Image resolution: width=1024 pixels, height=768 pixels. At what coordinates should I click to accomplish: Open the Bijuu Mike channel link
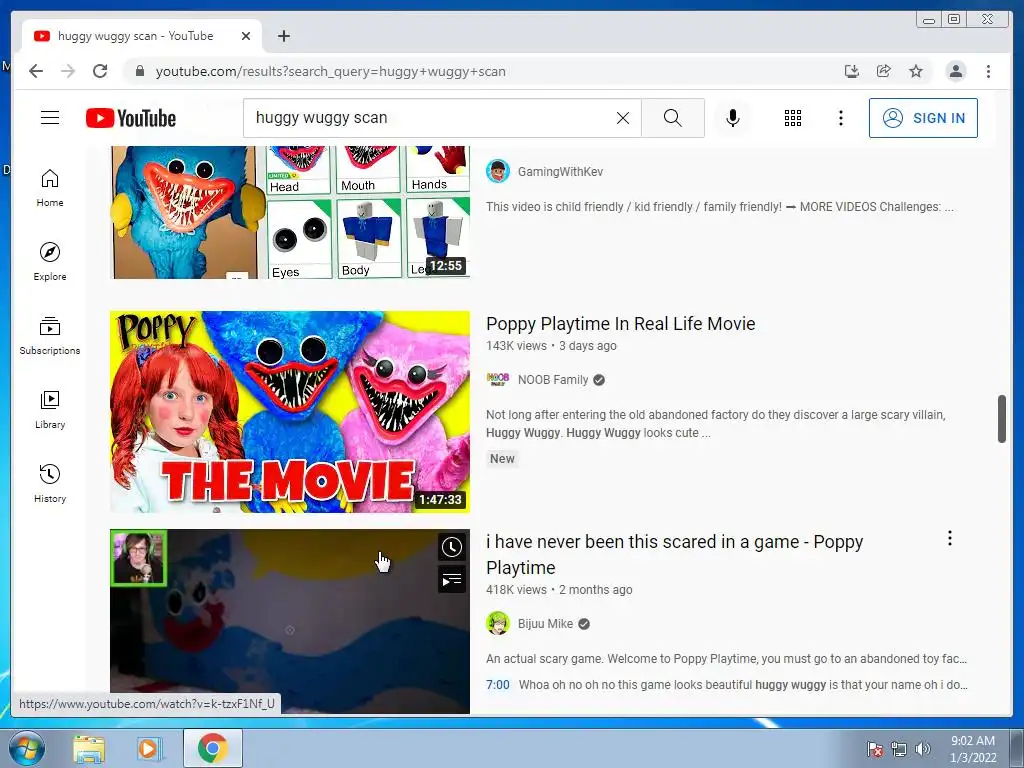pyautogui.click(x=545, y=624)
